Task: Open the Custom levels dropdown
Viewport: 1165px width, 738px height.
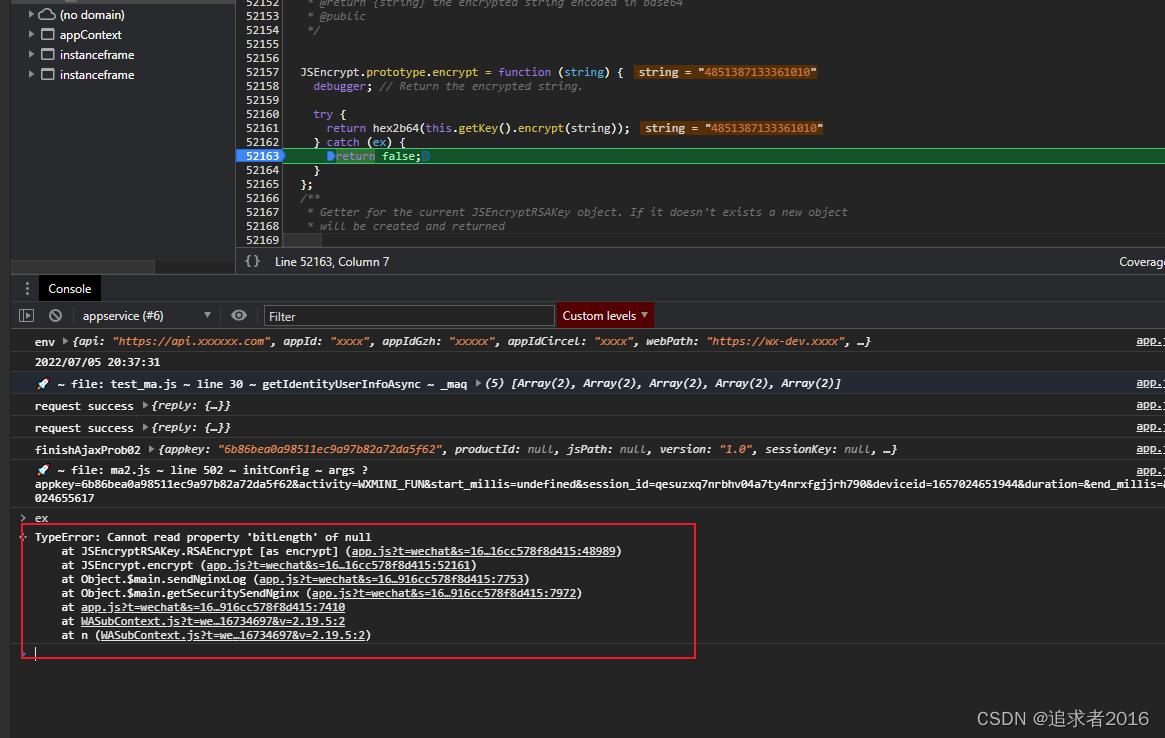Action: point(605,316)
